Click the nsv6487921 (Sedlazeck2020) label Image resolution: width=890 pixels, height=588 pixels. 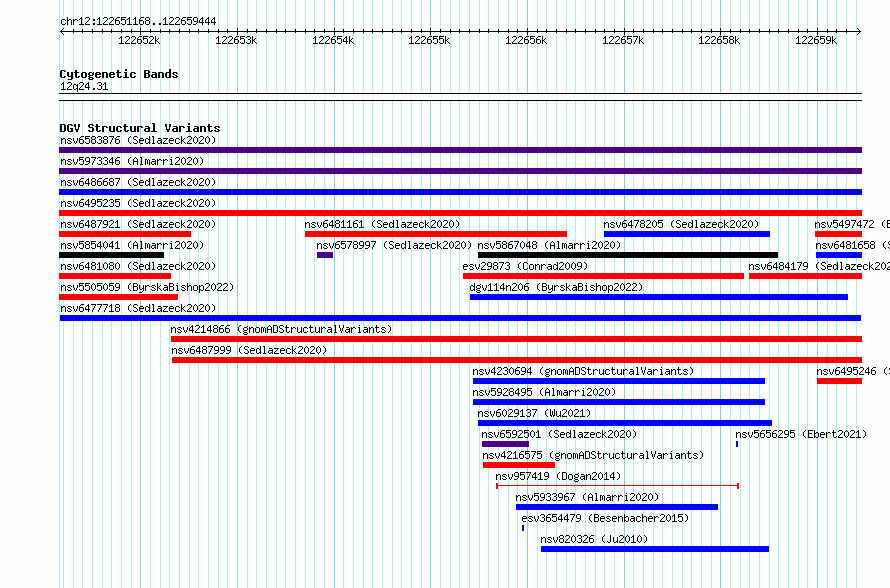click(x=138, y=224)
